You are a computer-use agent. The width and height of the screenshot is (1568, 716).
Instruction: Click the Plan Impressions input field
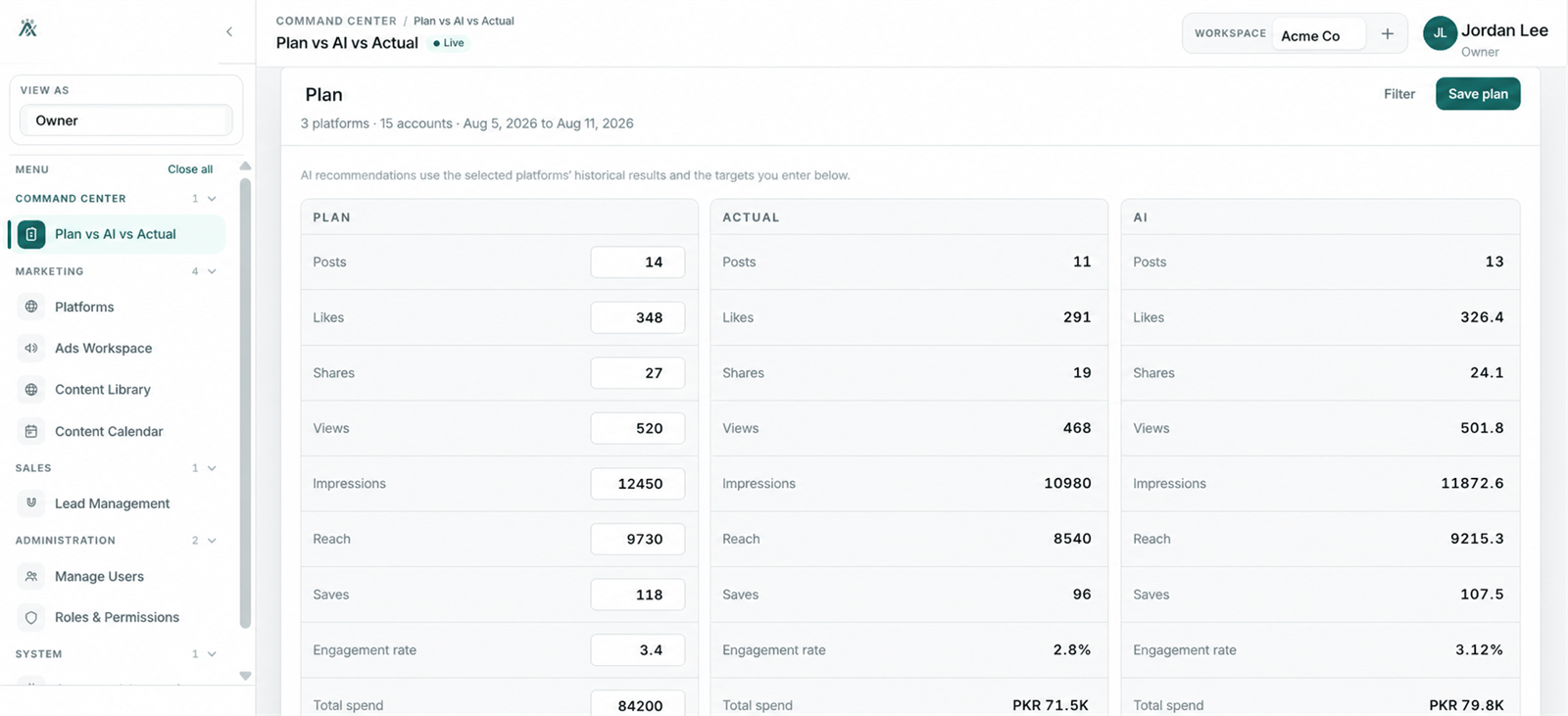coord(637,484)
